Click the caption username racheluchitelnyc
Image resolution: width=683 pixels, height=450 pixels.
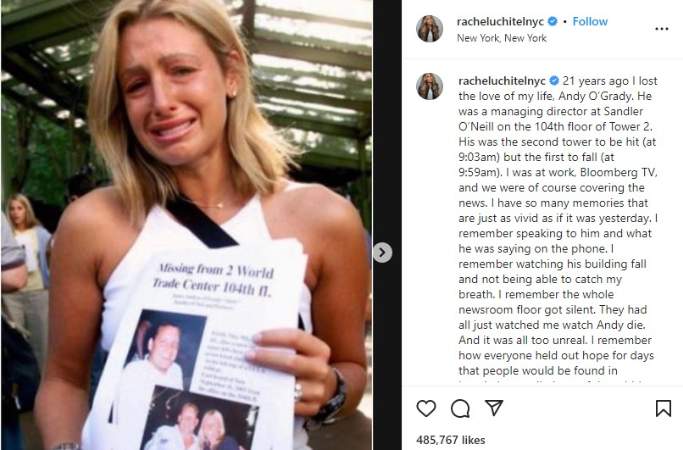tap(502, 81)
